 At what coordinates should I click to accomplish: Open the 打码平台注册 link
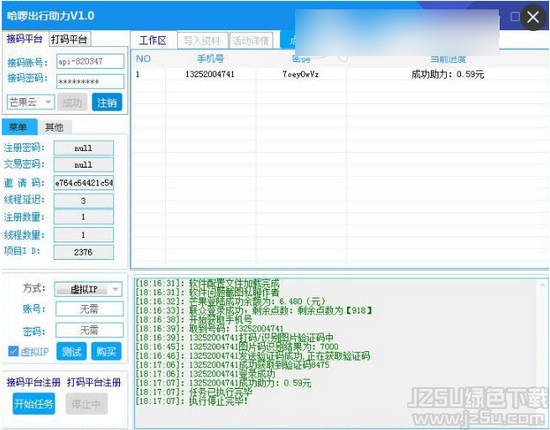pos(94,382)
